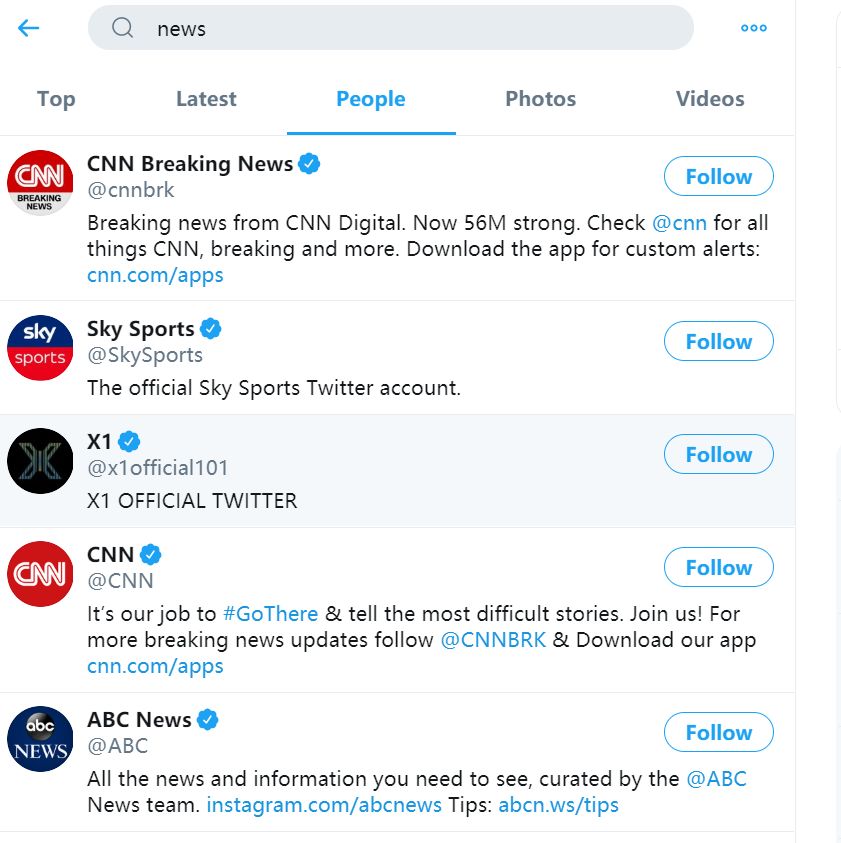Follow the X1 account
841x843 pixels.
pos(718,455)
